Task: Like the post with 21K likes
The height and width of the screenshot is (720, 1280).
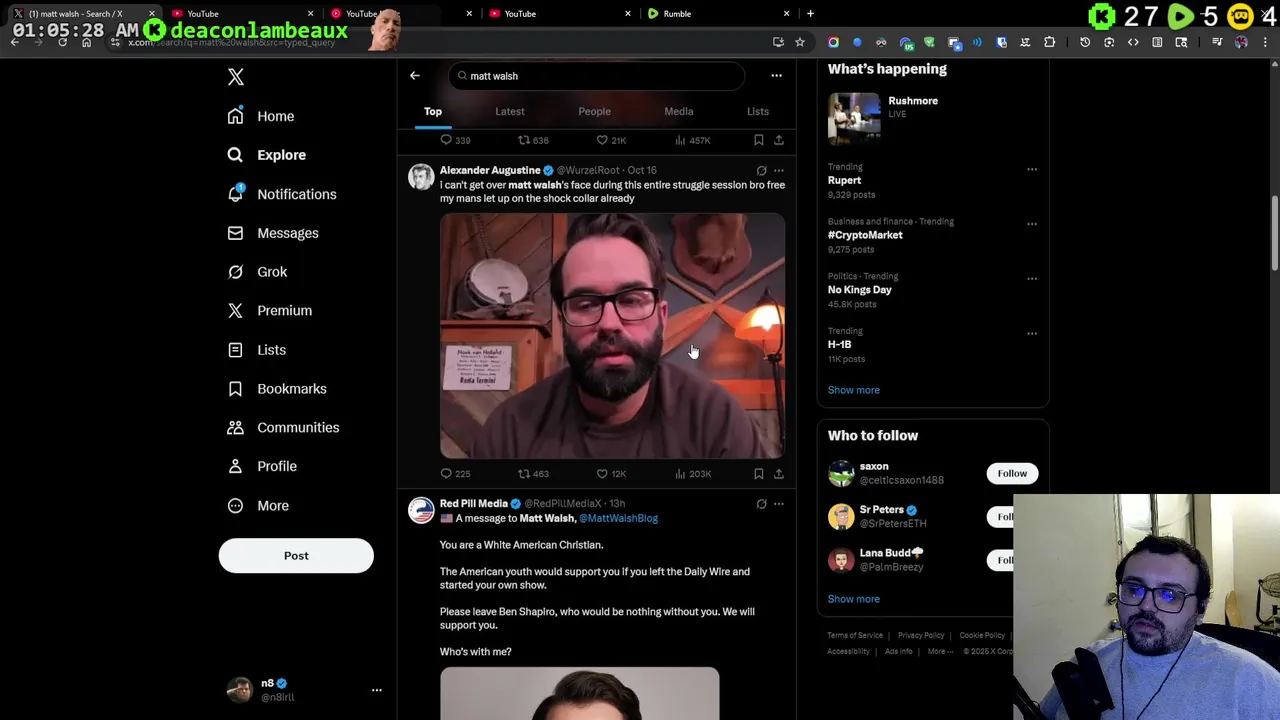Action: click(x=611, y=140)
